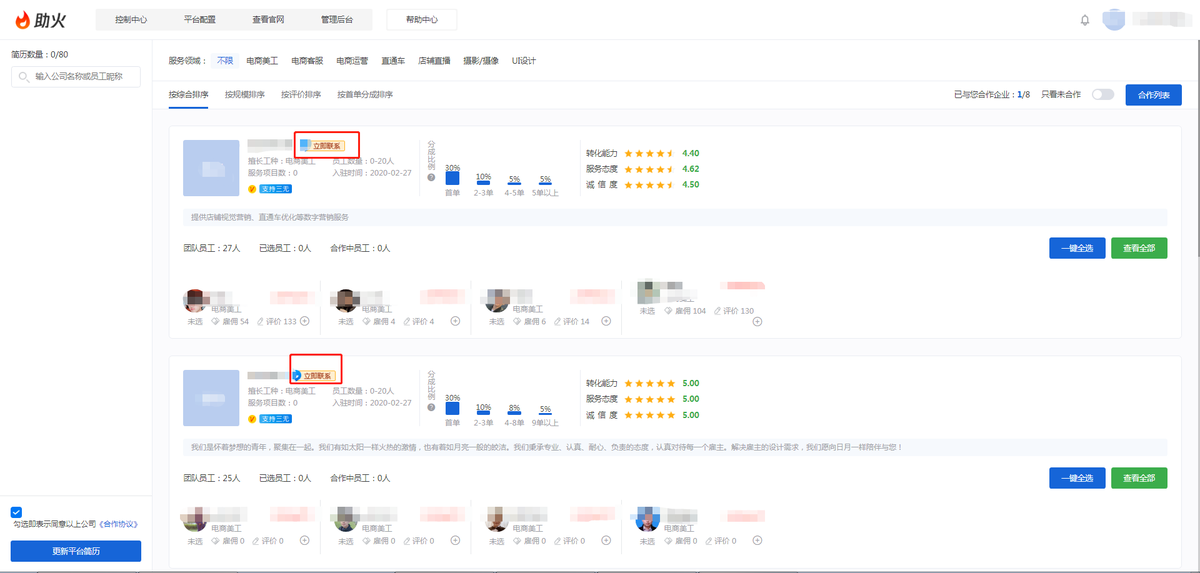Click the pencil icon next to 评价 133
The image size is (1200, 573).
[260, 321]
